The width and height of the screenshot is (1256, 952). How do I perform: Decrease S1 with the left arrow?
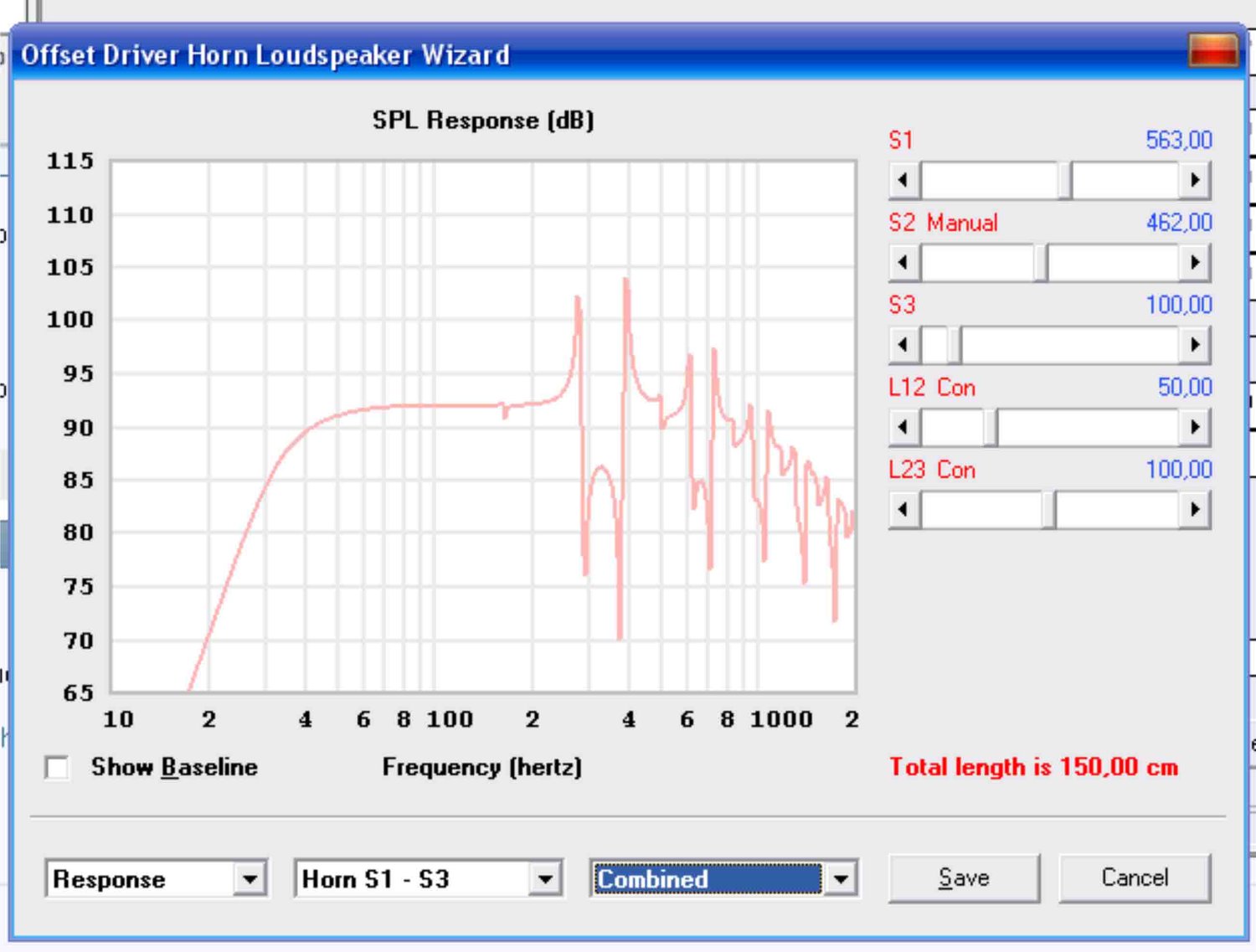tap(903, 180)
